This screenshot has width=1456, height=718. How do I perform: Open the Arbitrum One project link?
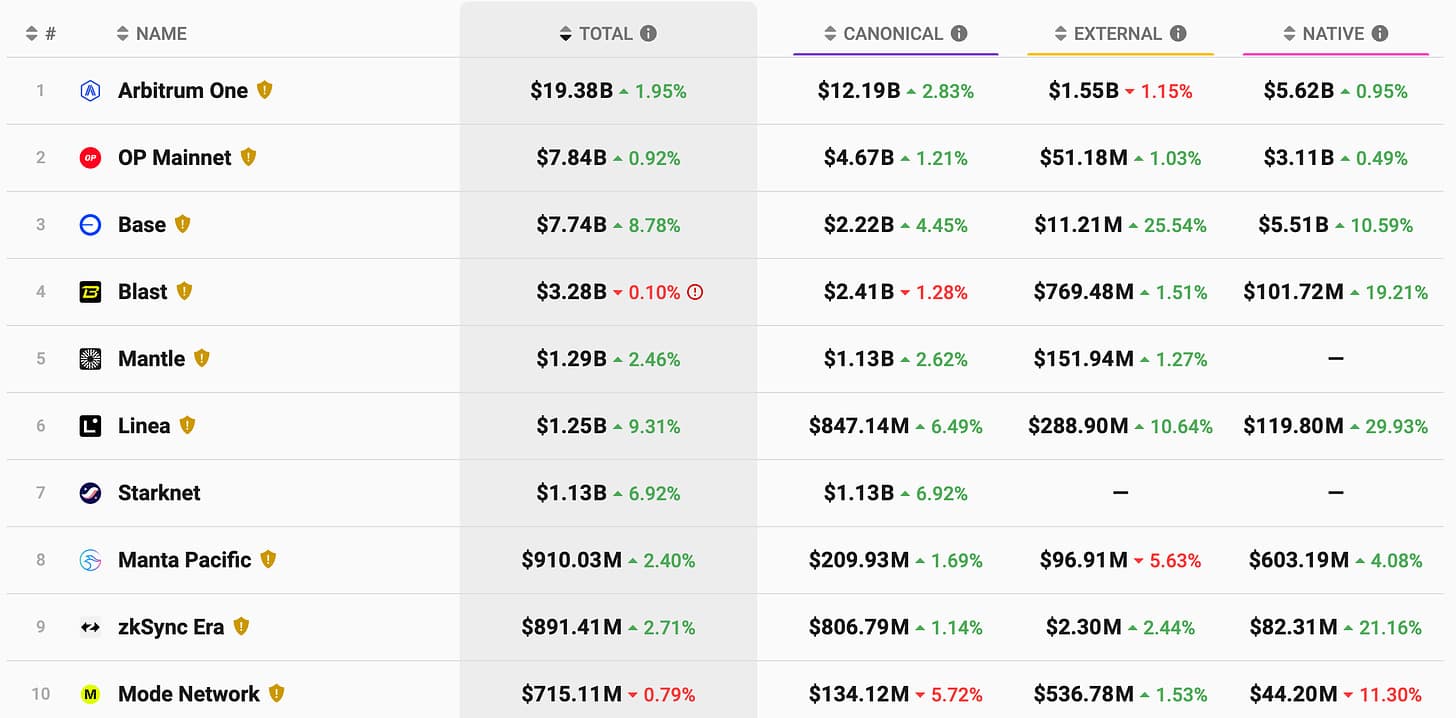tap(183, 90)
